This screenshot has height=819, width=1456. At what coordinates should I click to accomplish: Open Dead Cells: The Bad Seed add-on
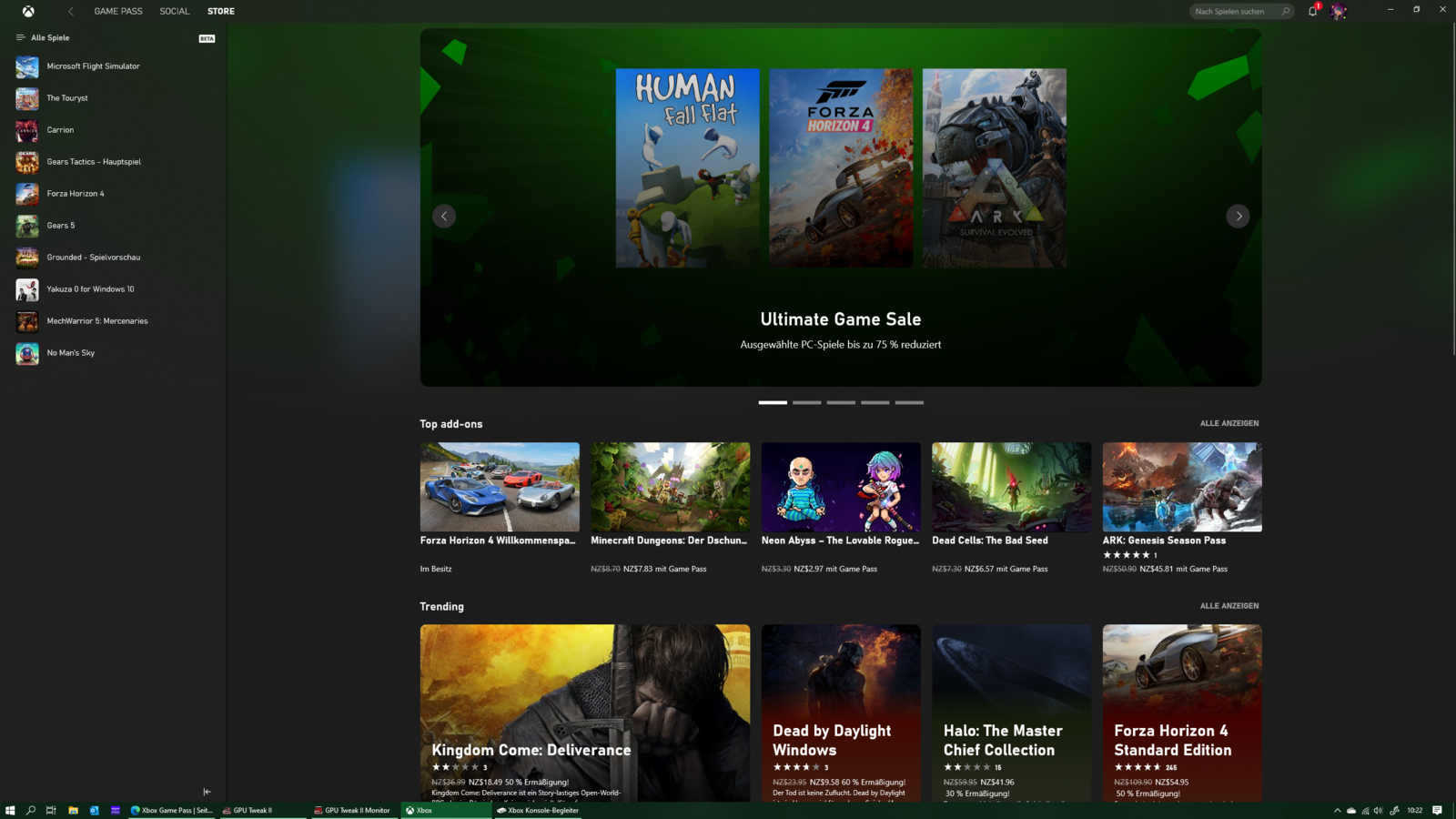pyautogui.click(x=1012, y=508)
